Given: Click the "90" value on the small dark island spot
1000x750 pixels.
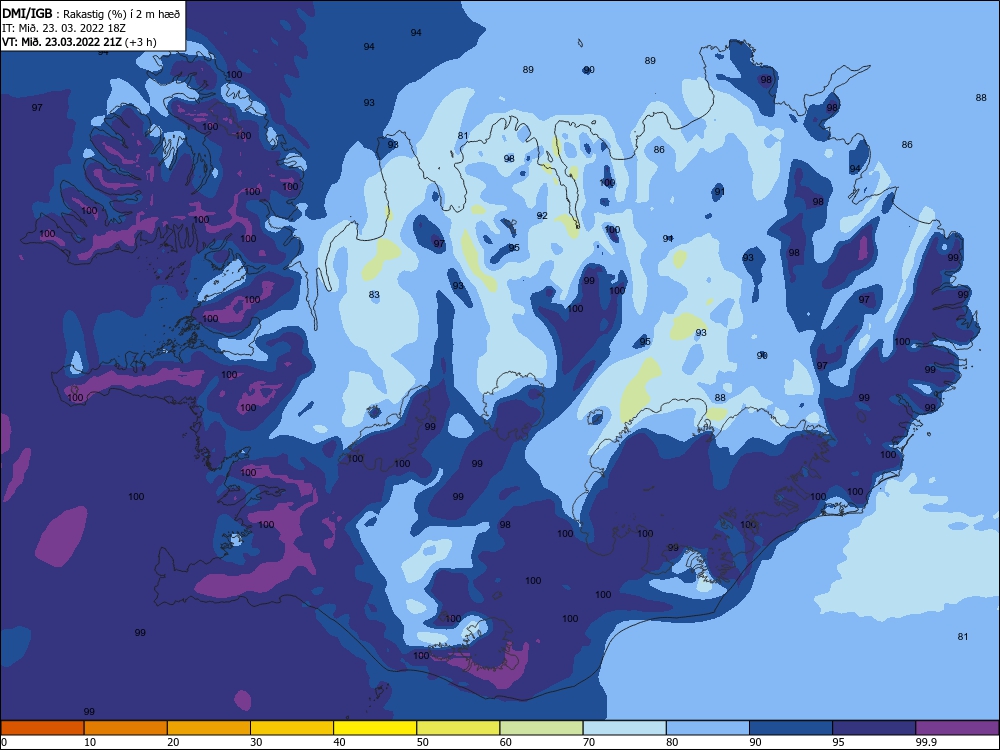Looking at the screenshot, I should click(x=589, y=70).
